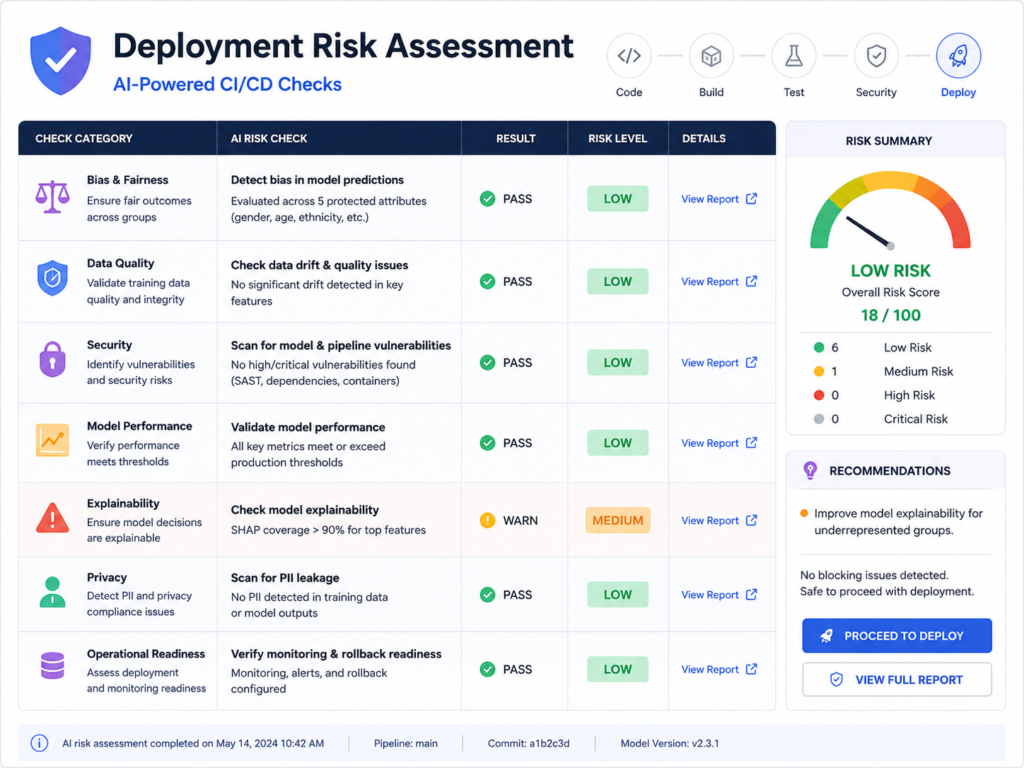Open View Report for Model Performance

click(x=719, y=443)
